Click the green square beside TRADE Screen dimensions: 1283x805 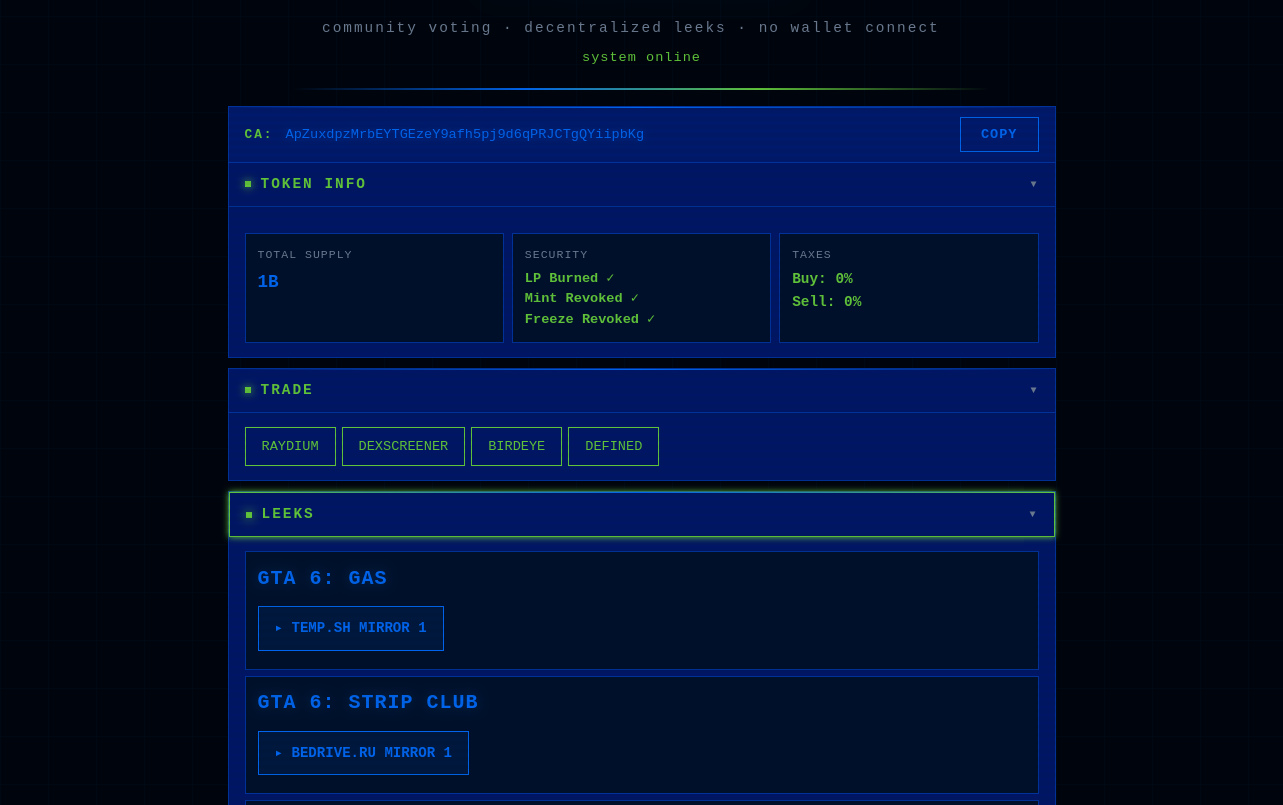point(248,390)
